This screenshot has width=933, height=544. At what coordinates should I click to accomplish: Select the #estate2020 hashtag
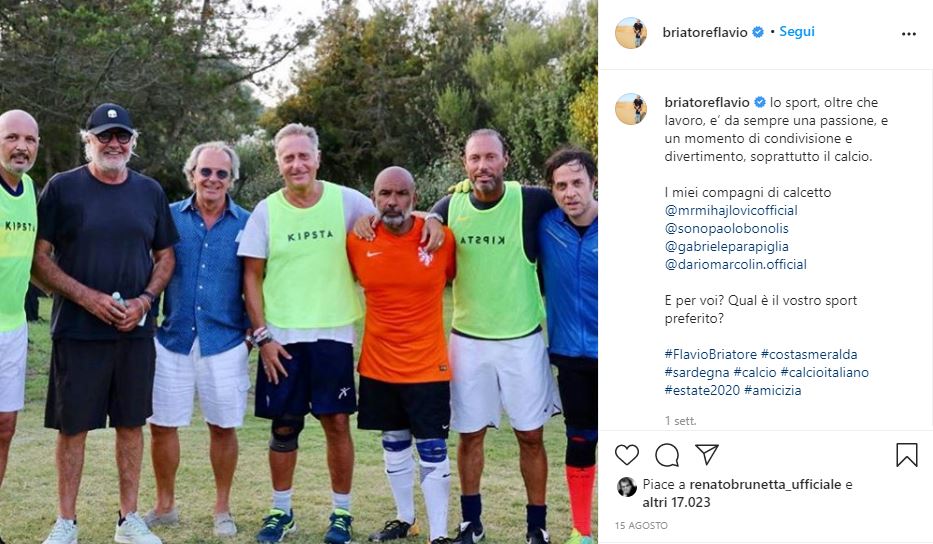point(702,390)
